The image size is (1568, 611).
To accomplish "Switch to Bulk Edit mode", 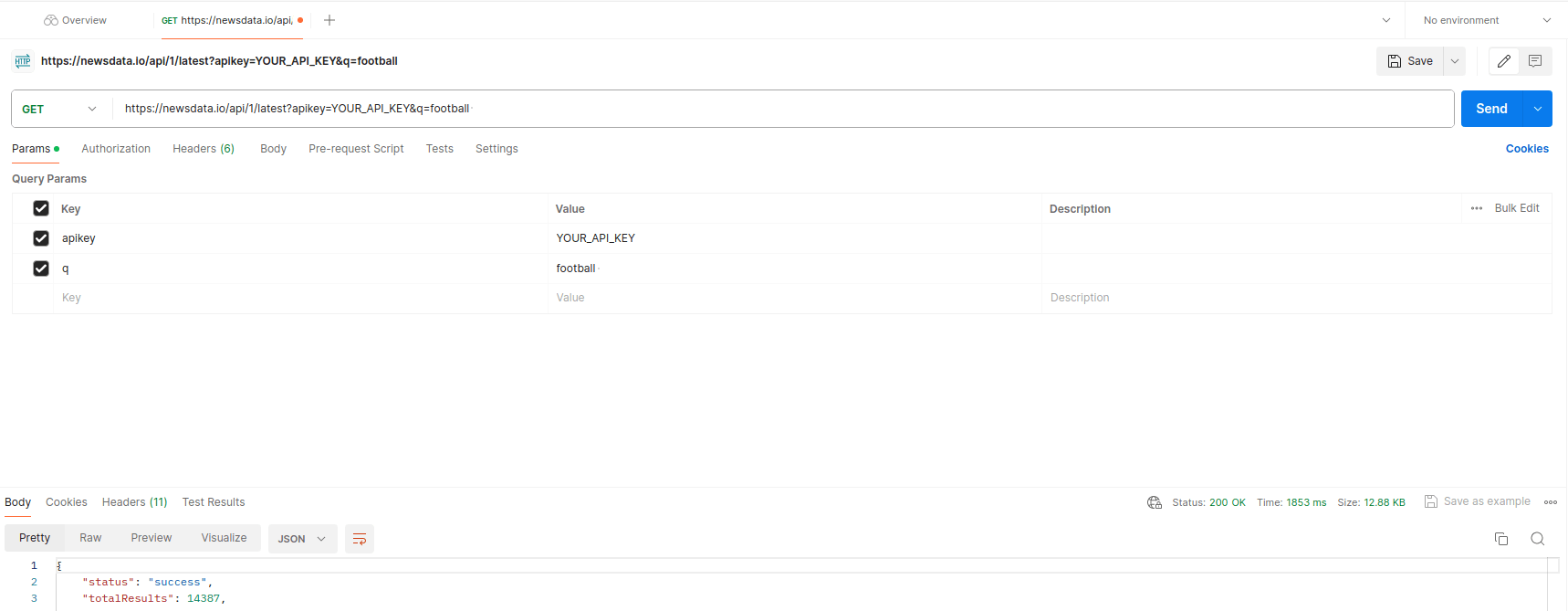I will (x=1517, y=208).
